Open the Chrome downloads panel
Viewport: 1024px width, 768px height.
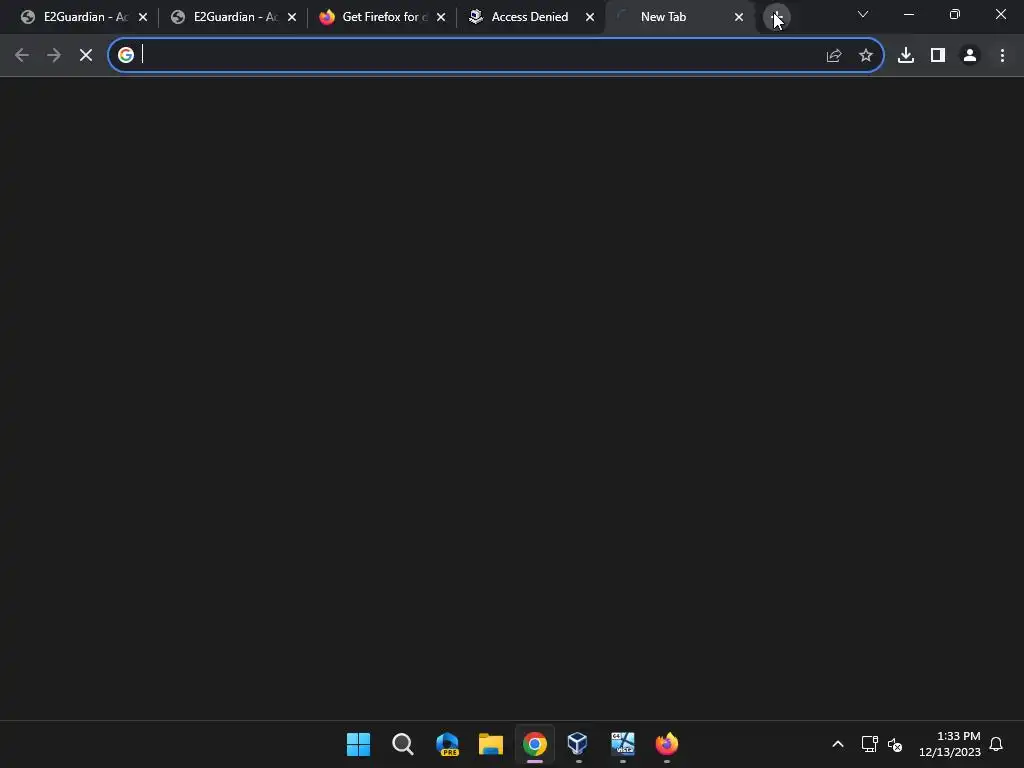(906, 56)
